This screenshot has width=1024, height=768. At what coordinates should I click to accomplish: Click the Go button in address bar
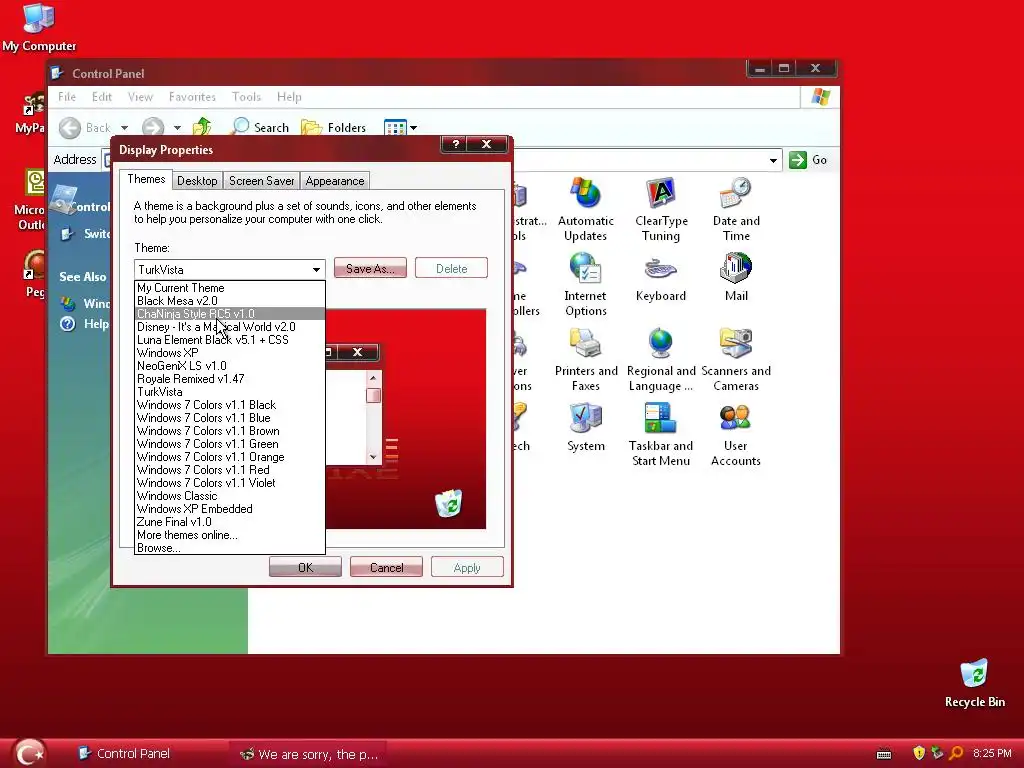point(808,160)
